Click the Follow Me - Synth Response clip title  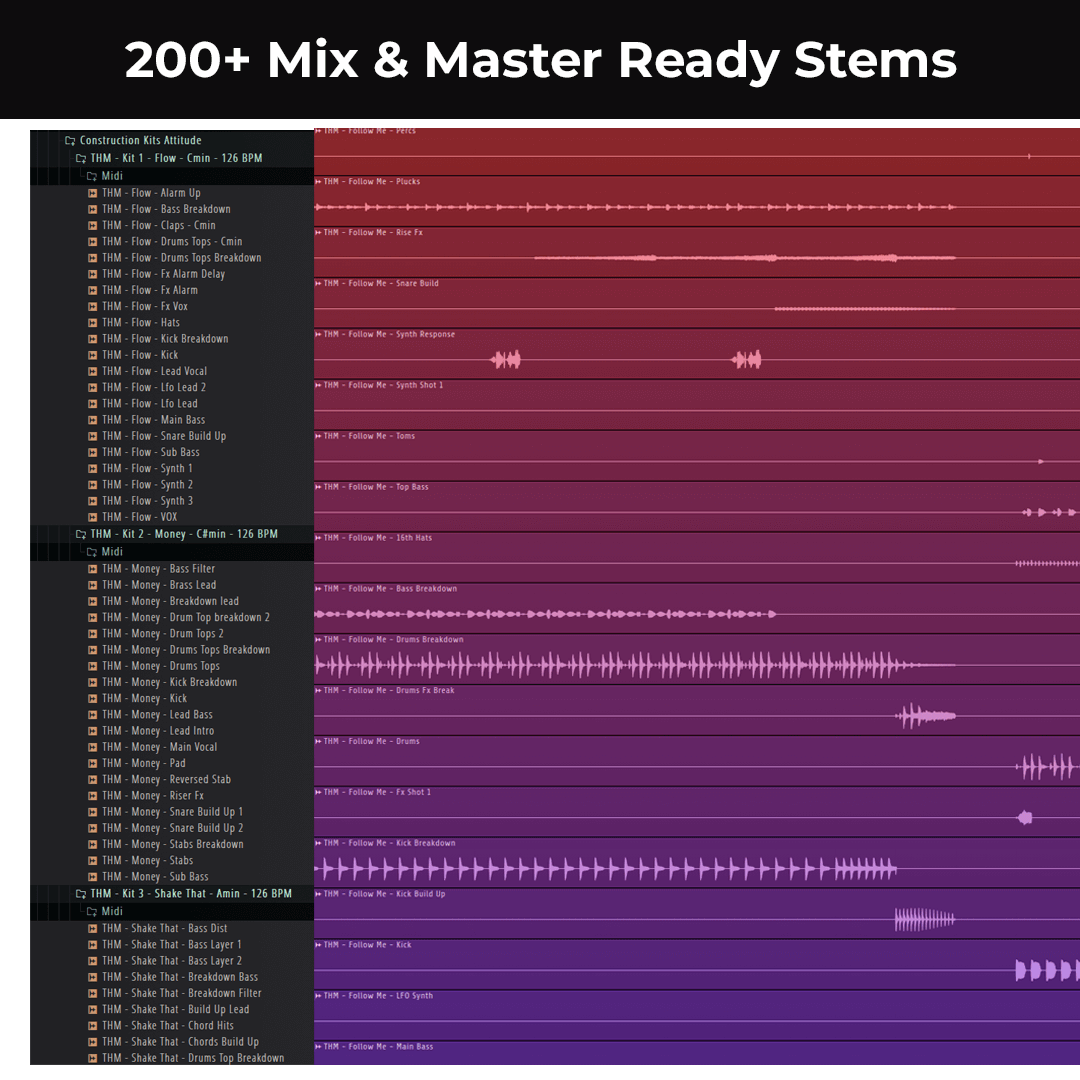click(x=400, y=334)
